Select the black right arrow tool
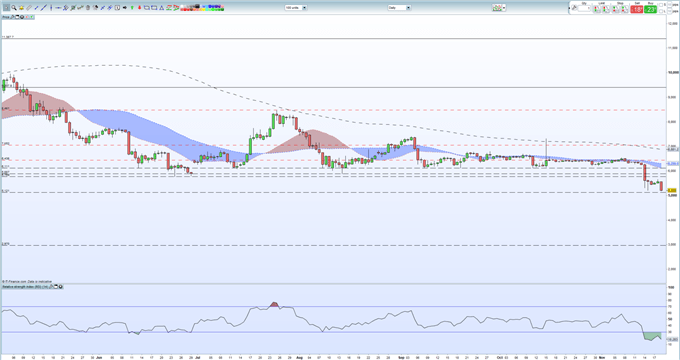 [125, 7]
